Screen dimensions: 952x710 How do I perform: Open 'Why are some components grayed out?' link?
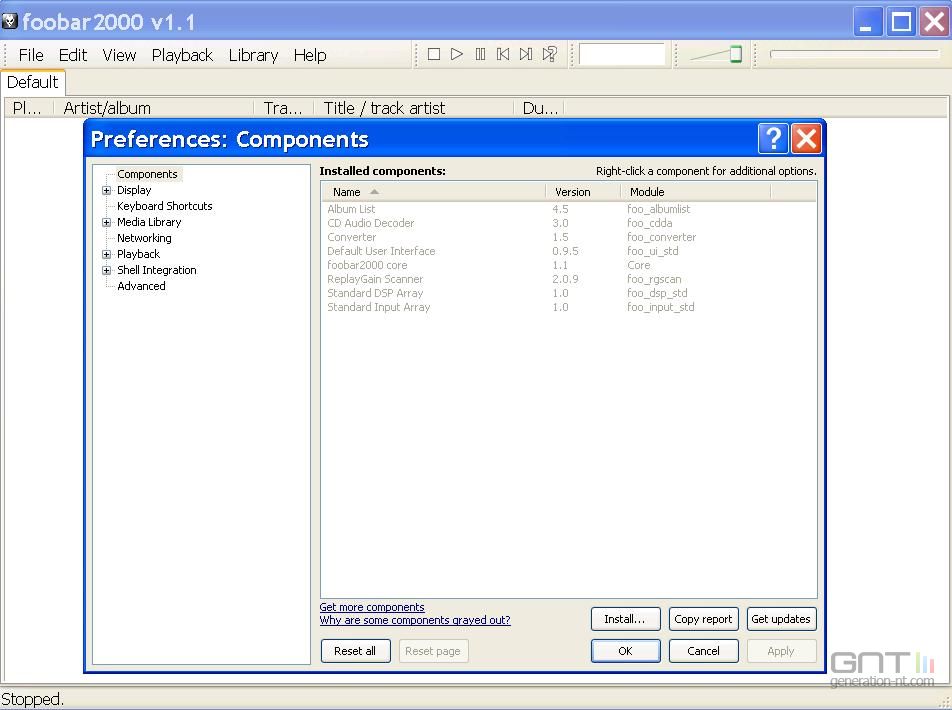pos(415,620)
